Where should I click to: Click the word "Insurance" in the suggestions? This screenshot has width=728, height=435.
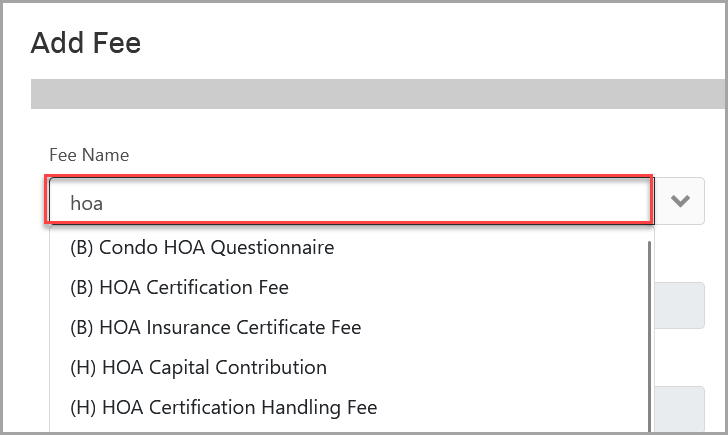point(186,327)
